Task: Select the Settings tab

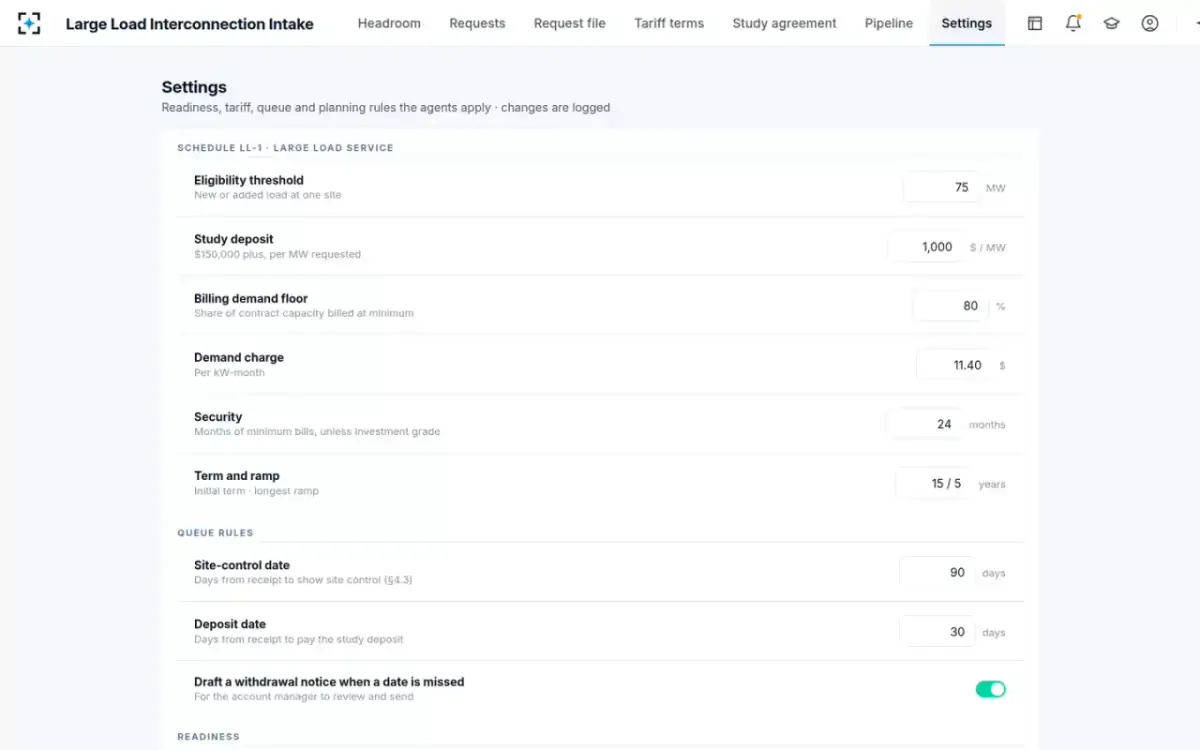Action: coord(967,23)
